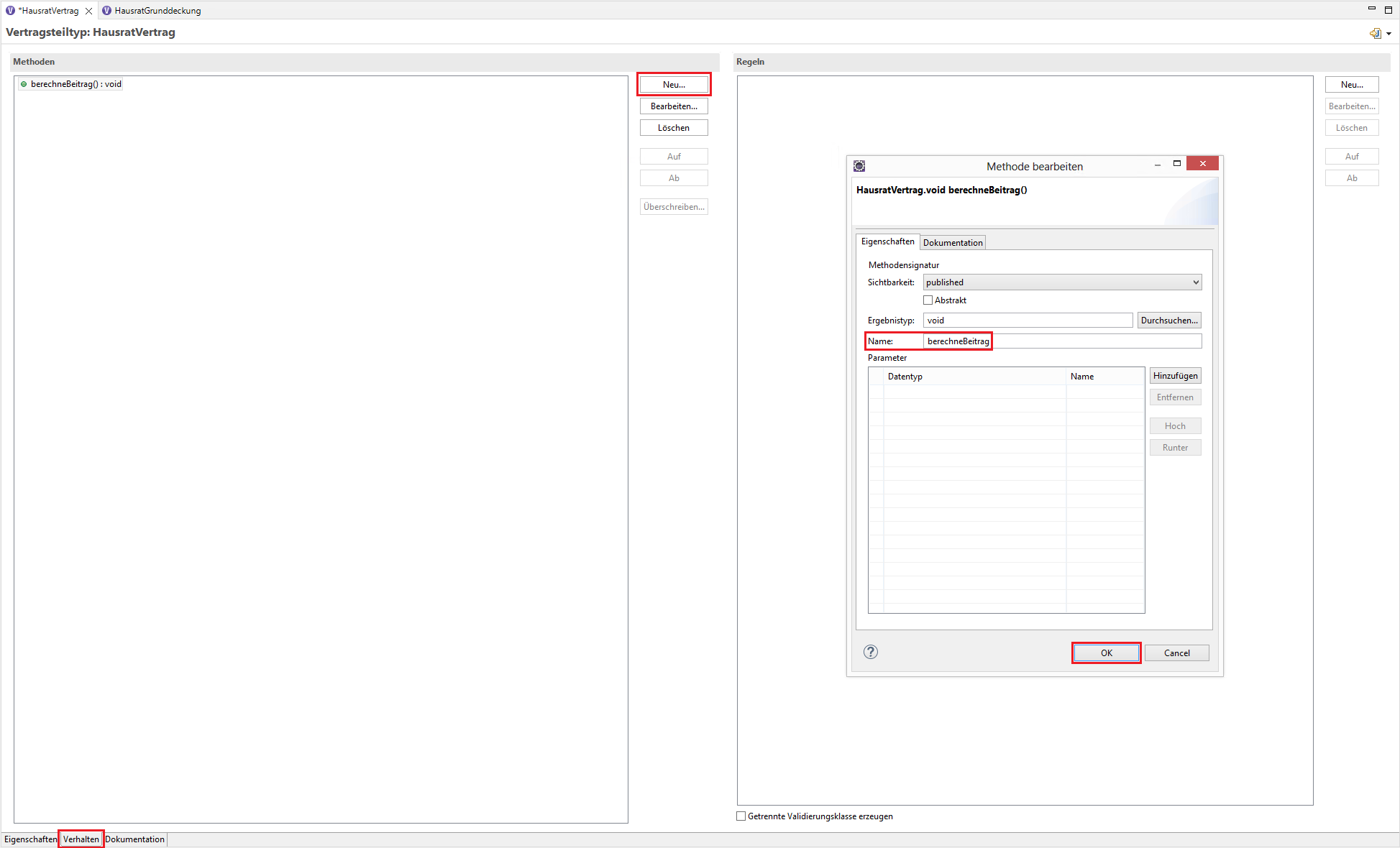The image size is (1400, 848).
Task: Click the Bearbeiten button in Methoden panel
Action: [x=673, y=106]
